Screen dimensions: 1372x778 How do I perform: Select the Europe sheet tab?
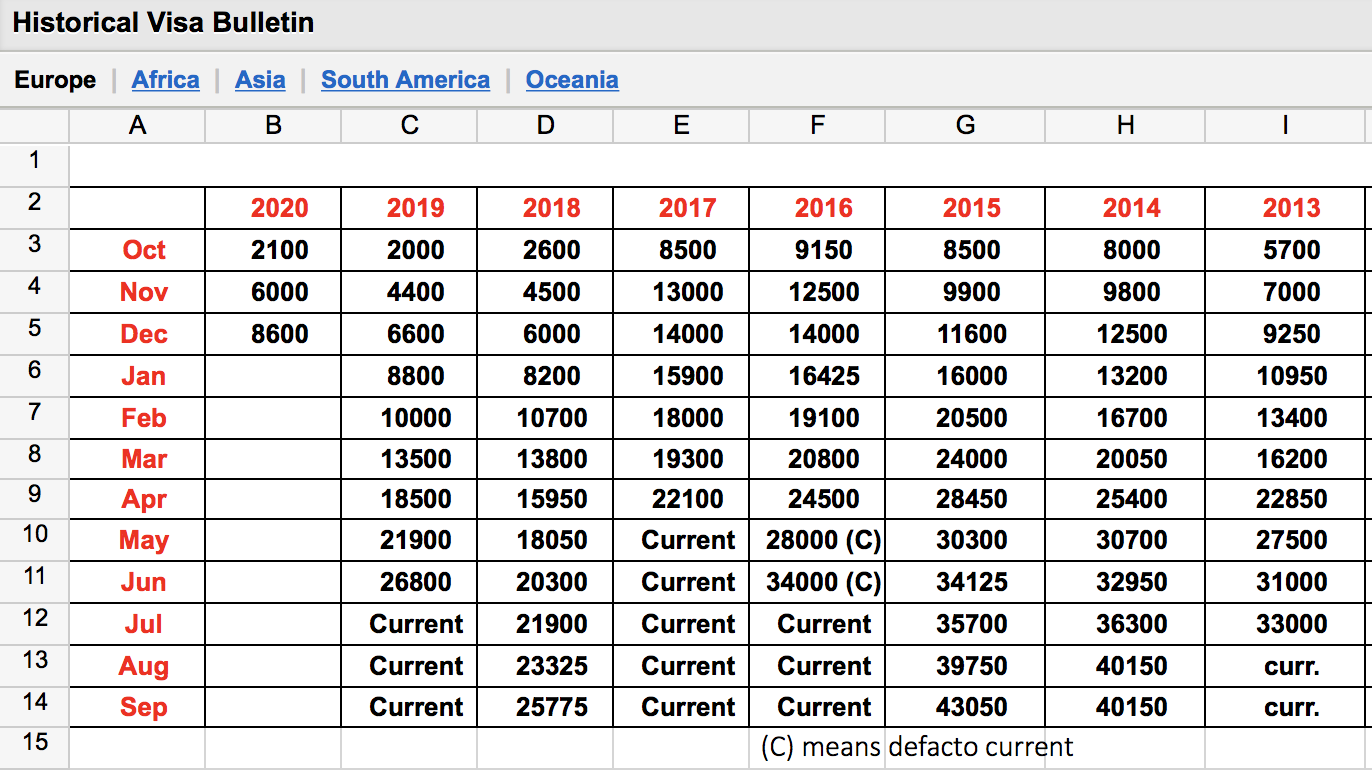tap(55, 80)
